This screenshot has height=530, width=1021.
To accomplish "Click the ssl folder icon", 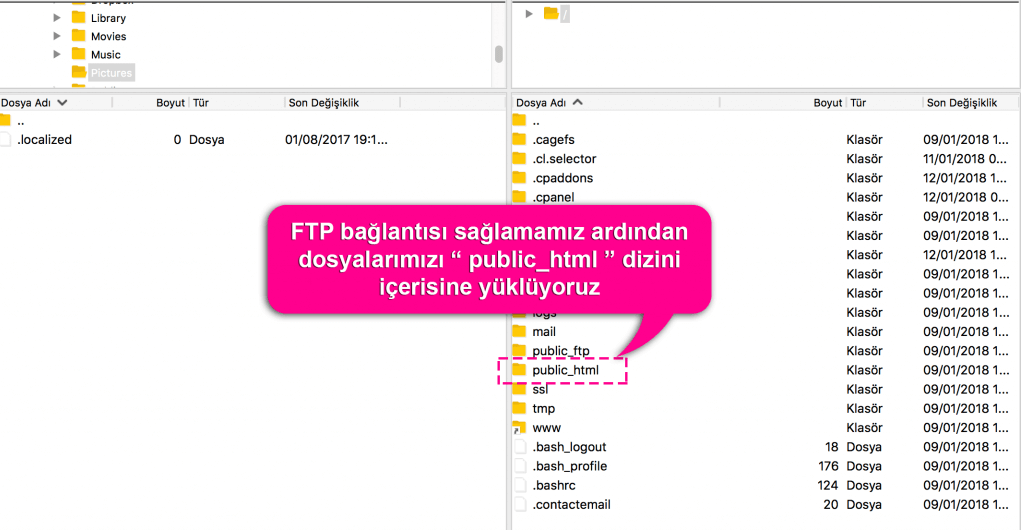I will click(519, 389).
